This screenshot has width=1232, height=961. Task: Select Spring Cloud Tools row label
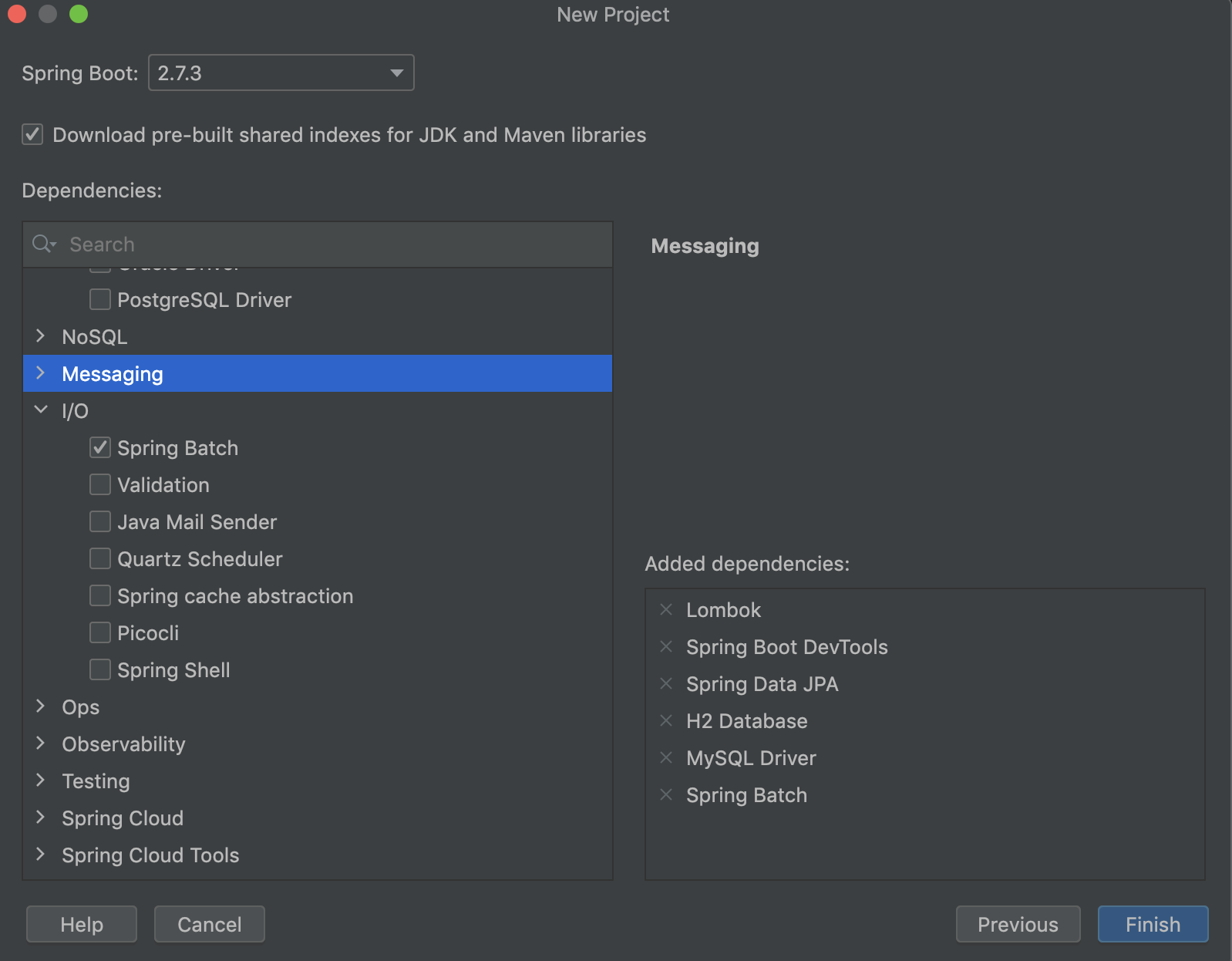(150, 855)
